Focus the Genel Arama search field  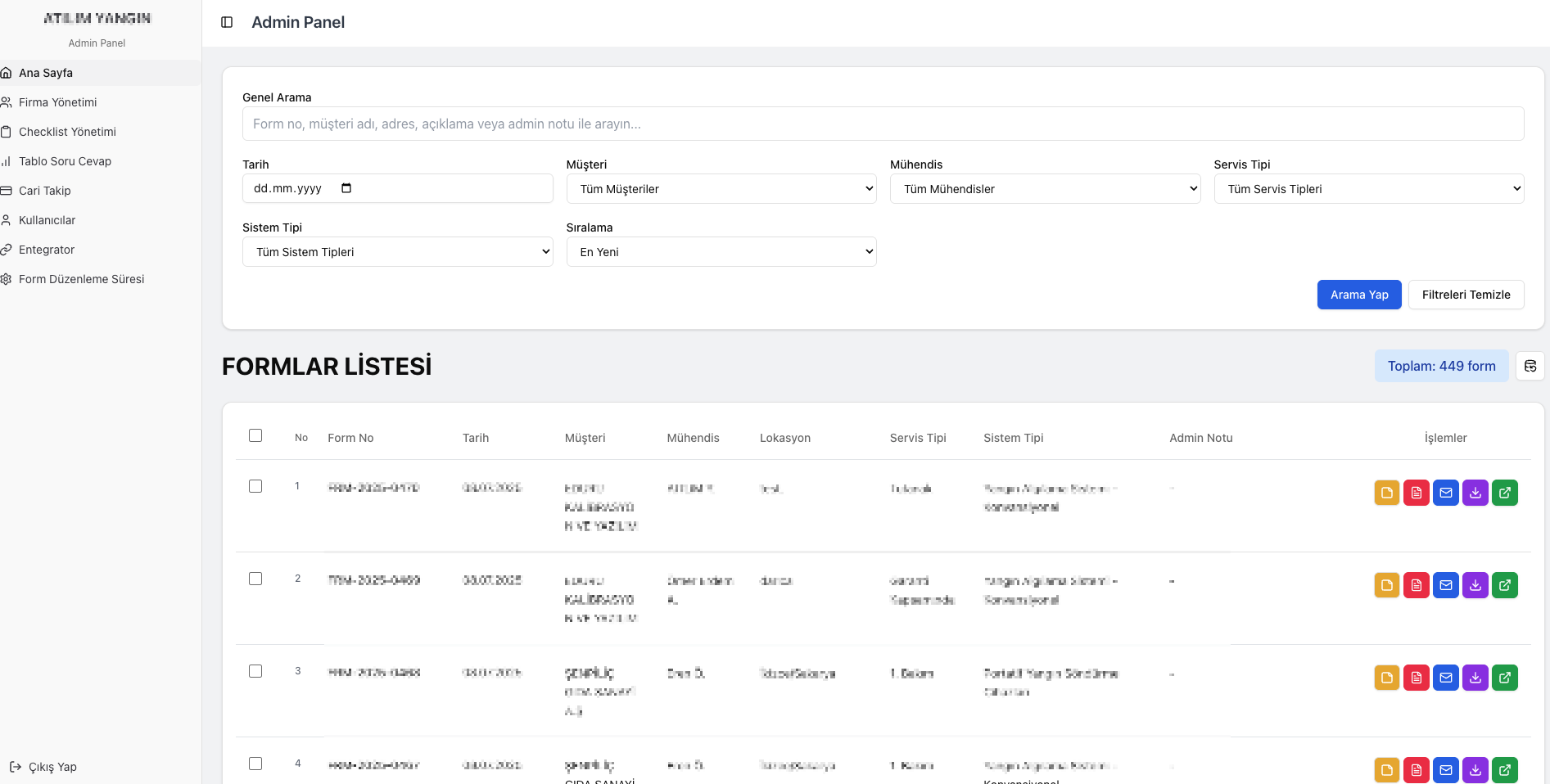(883, 124)
